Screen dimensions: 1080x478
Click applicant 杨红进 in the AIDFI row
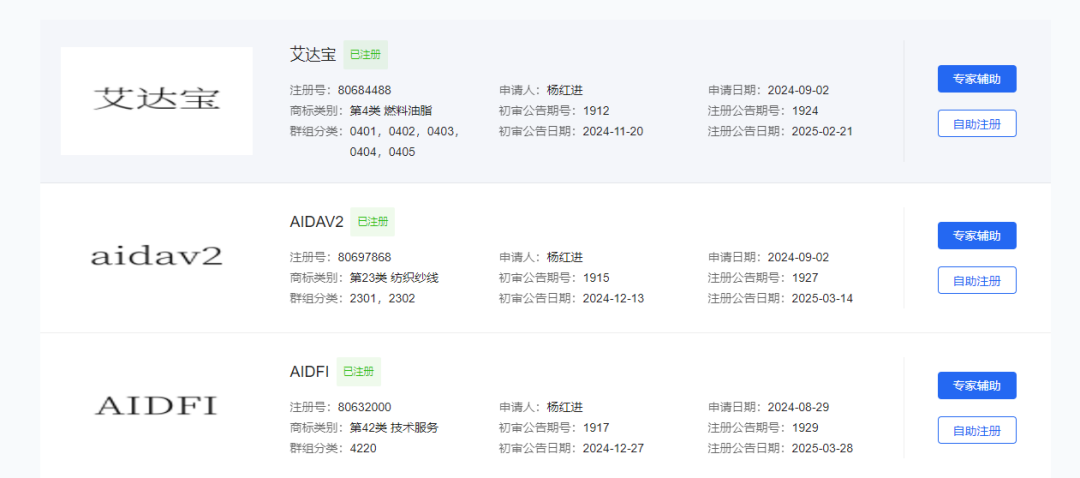pyautogui.click(x=564, y=407)
